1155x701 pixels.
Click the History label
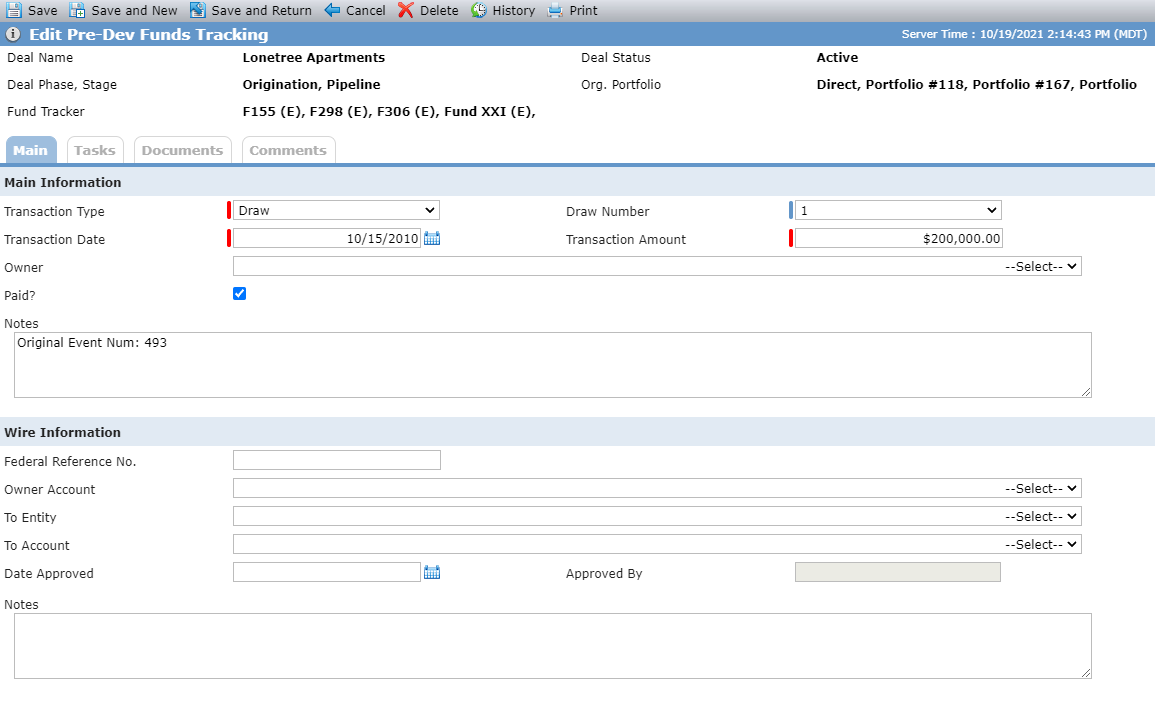pos(514,10)
